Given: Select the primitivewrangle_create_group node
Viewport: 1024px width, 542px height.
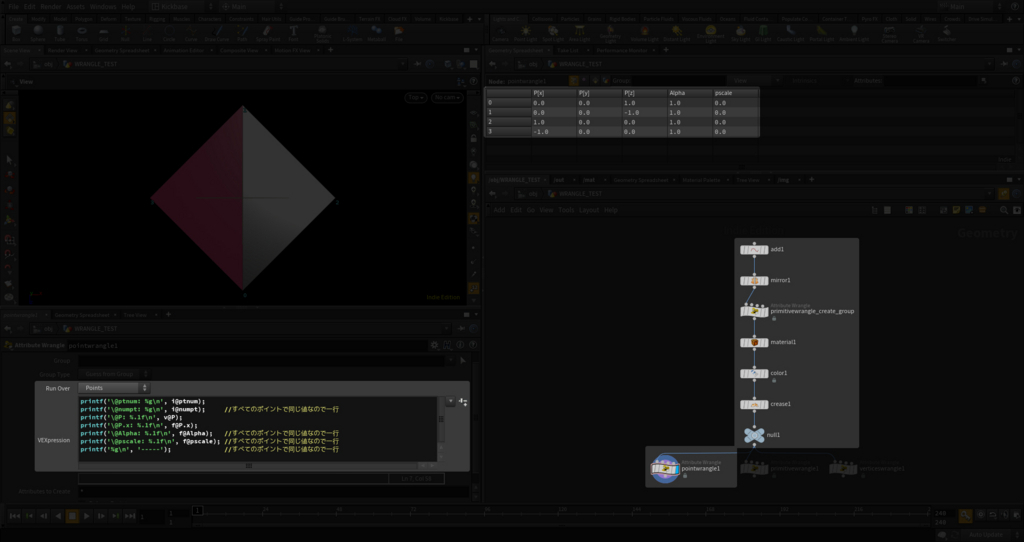Looking at the screenshot, I should (x=754, y=311).
